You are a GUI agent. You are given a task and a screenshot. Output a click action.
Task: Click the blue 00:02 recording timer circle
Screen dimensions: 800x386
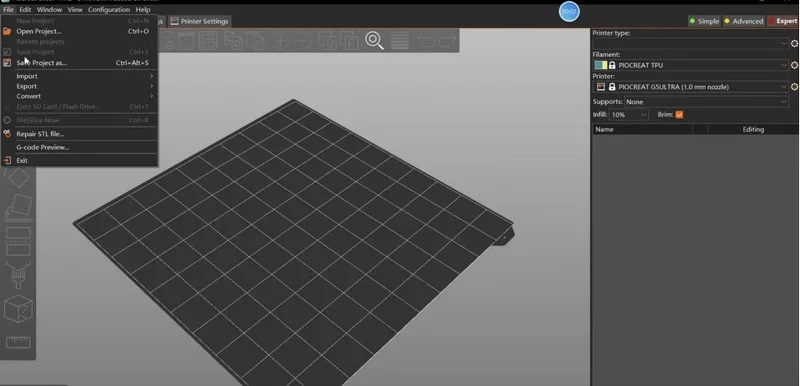(x=569, y=12)
